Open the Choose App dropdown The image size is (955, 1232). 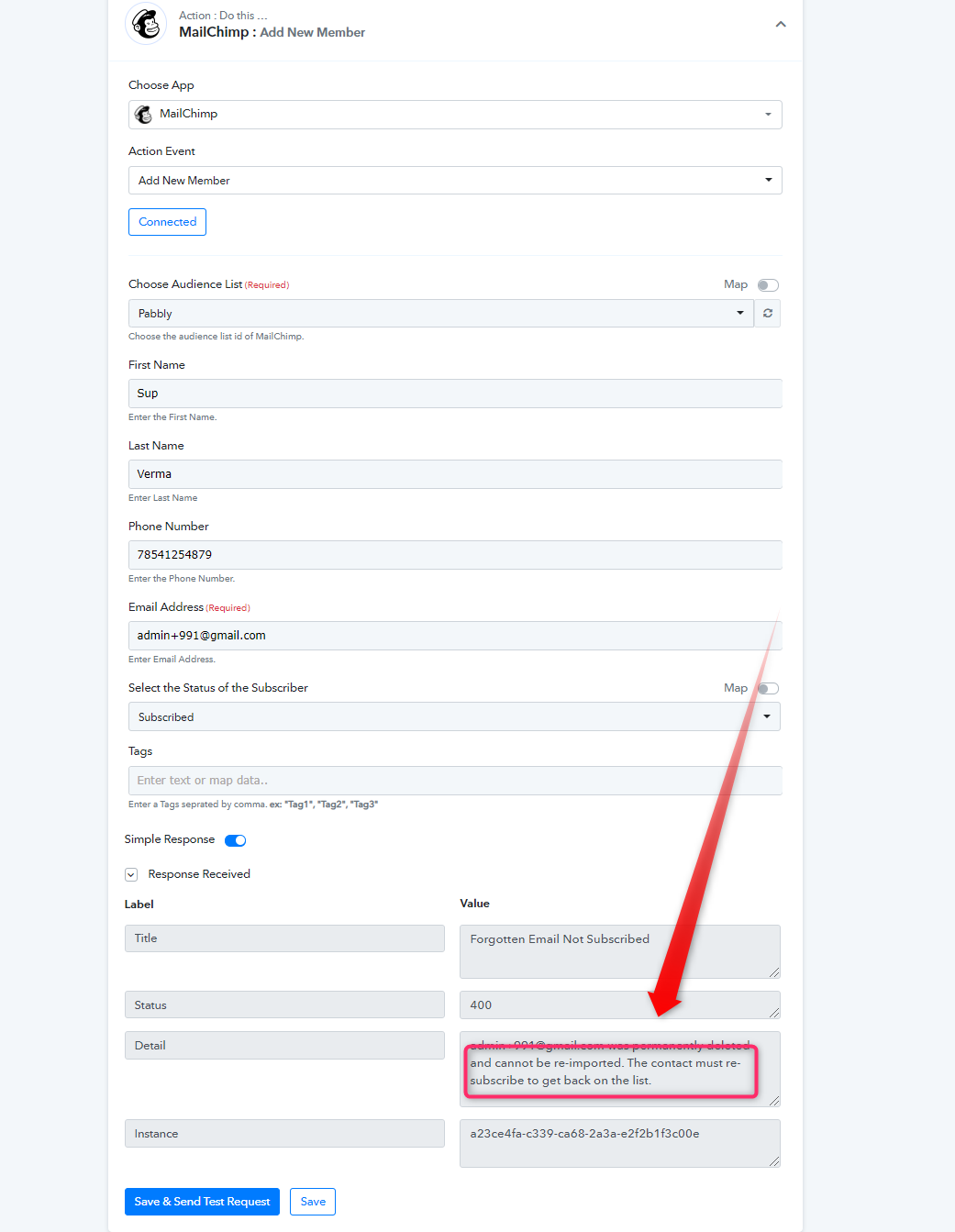tap(455, 115)
